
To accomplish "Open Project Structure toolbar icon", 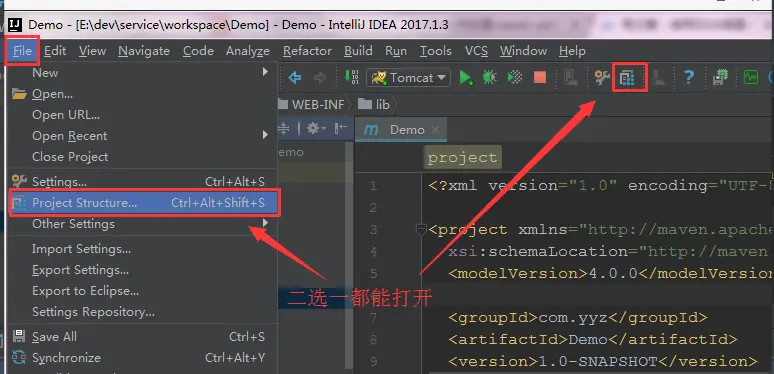I will [627, 77].
